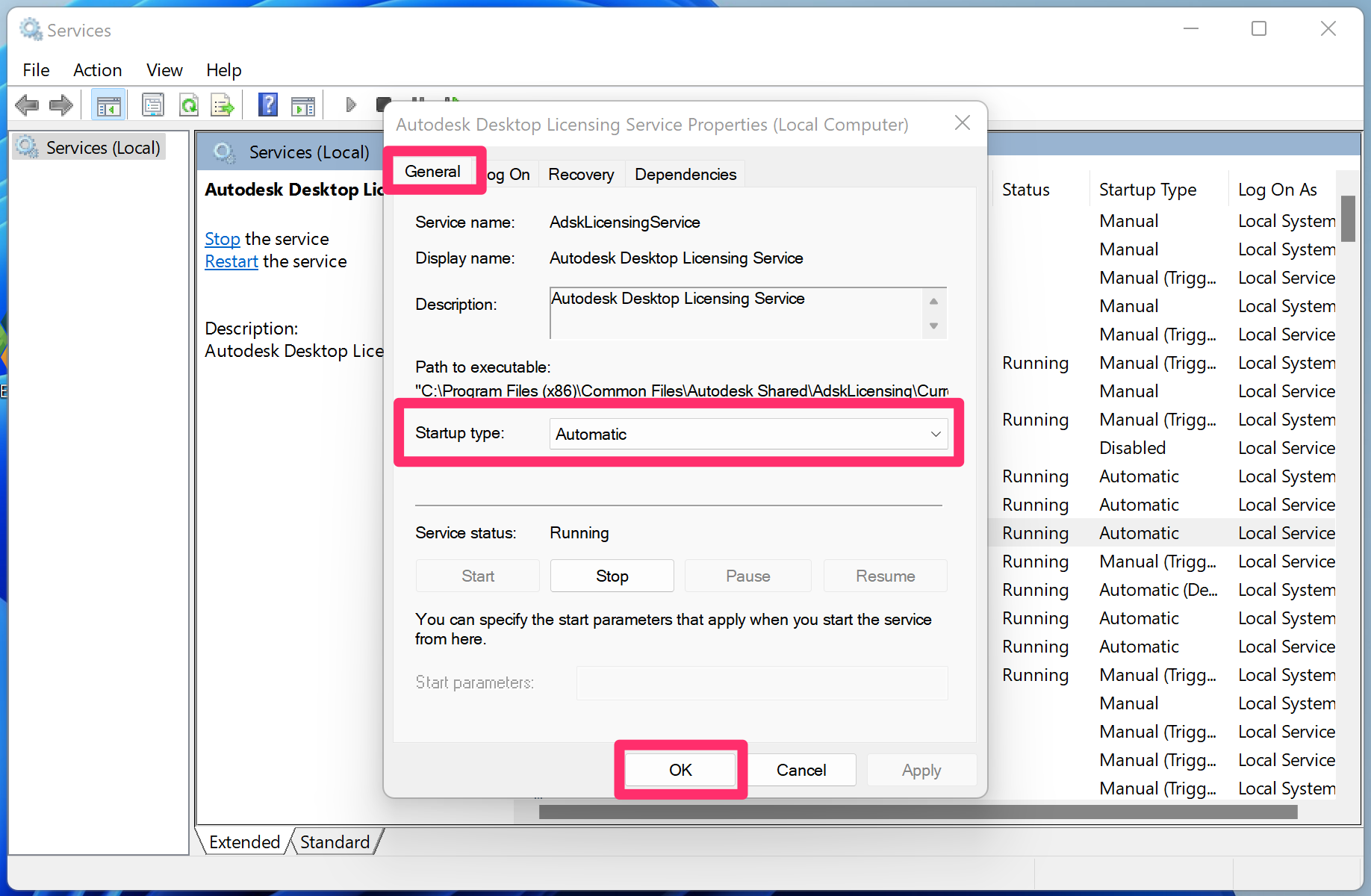
Task: Click the Pause button
Action: [747, 576]
